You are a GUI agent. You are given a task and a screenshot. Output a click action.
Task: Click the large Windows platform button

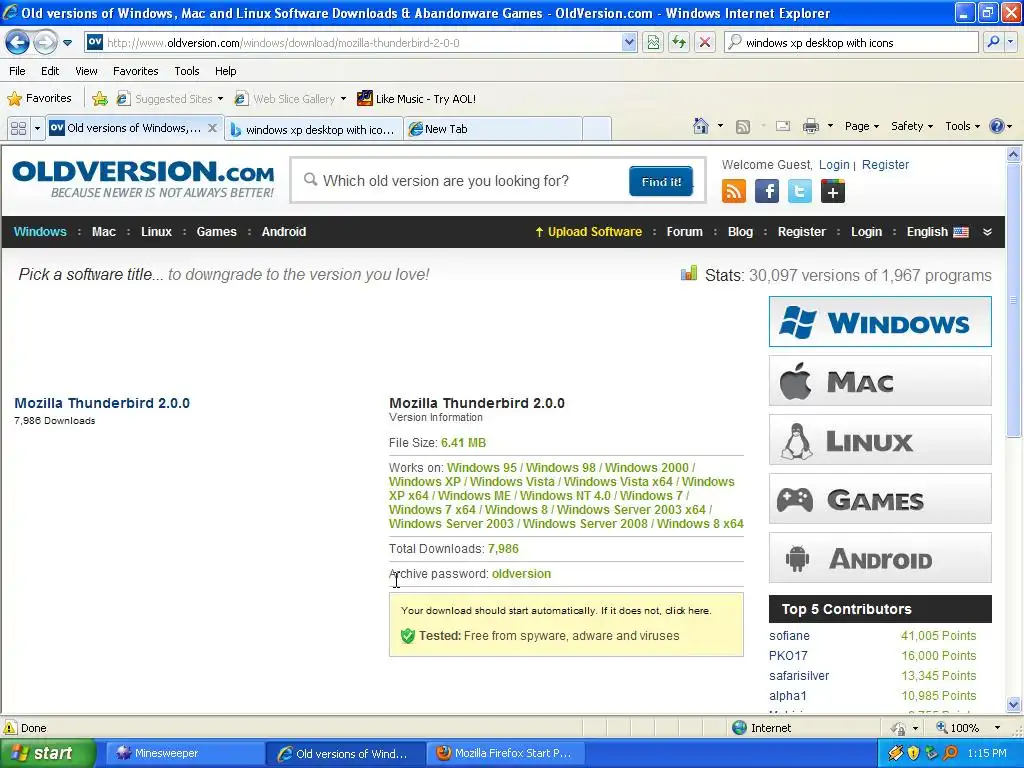click(880, 321)
